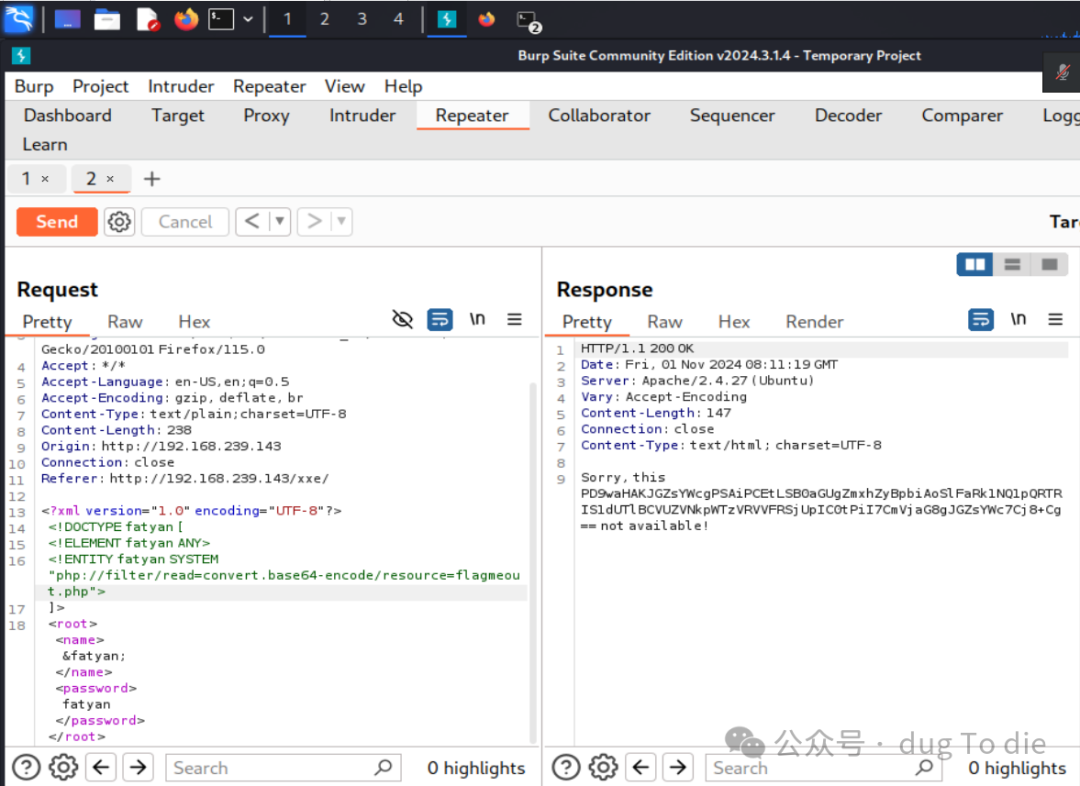Close Repeater request tab 2
Viewport: 1080px width, 786px height.
pyautogui.click(x=110, y=179)
